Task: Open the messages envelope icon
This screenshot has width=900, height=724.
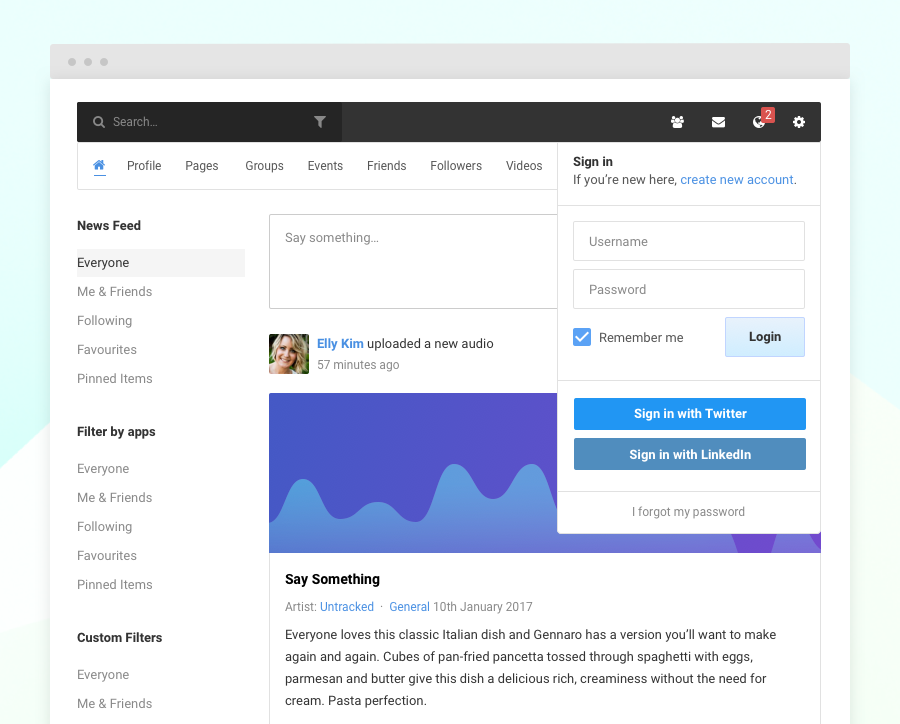Action: [x=718, y=122]
